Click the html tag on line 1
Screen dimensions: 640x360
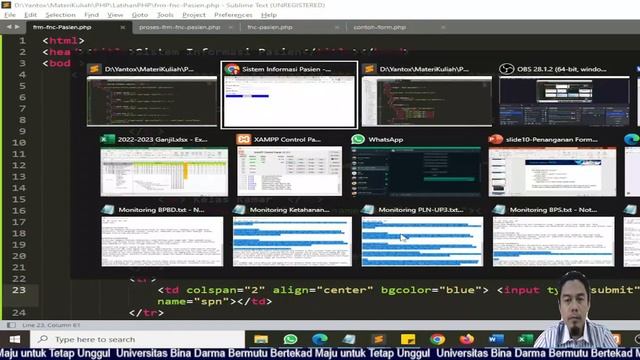pos(63,41)
